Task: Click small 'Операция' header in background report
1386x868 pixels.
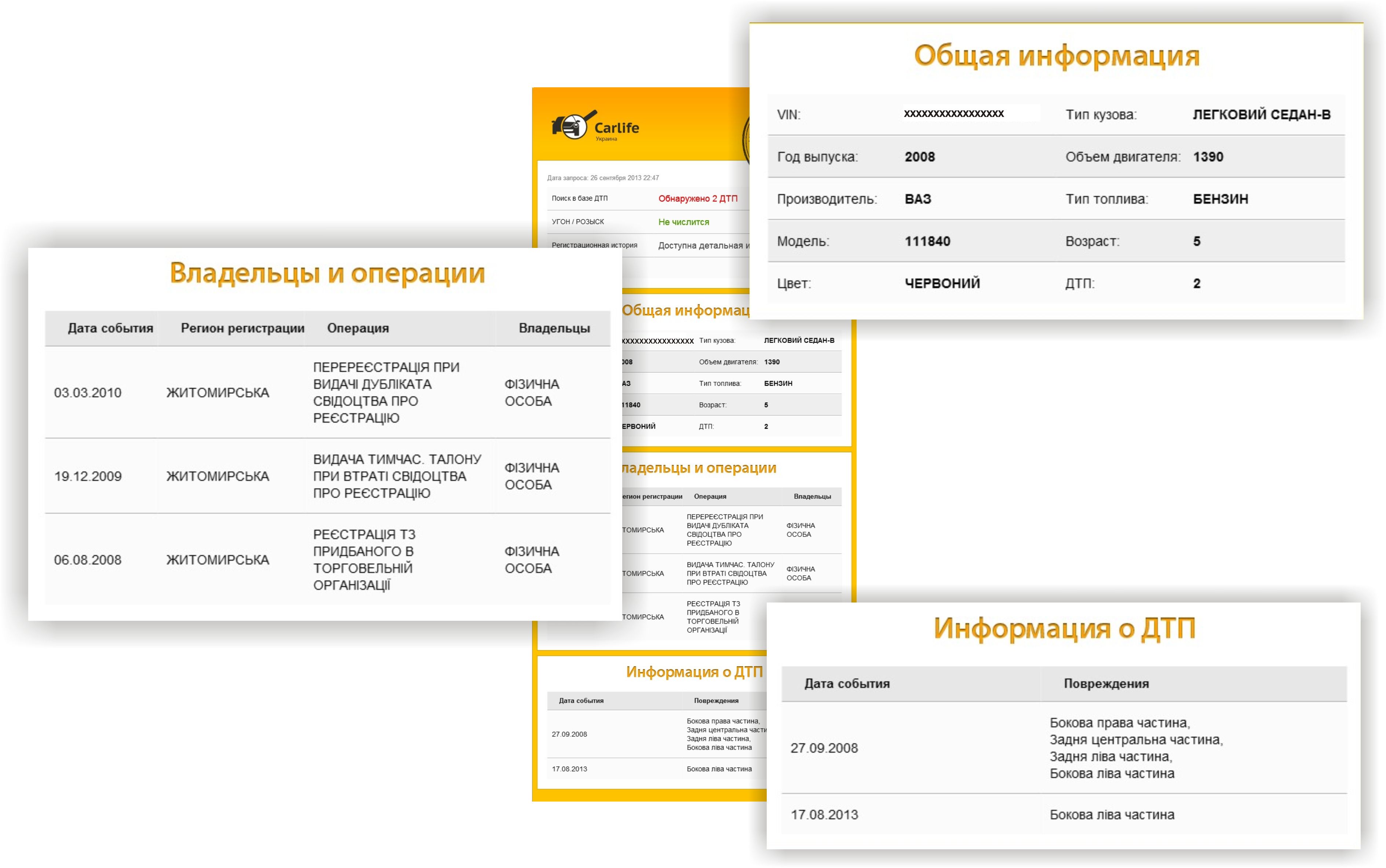Action: click(710, 497)
